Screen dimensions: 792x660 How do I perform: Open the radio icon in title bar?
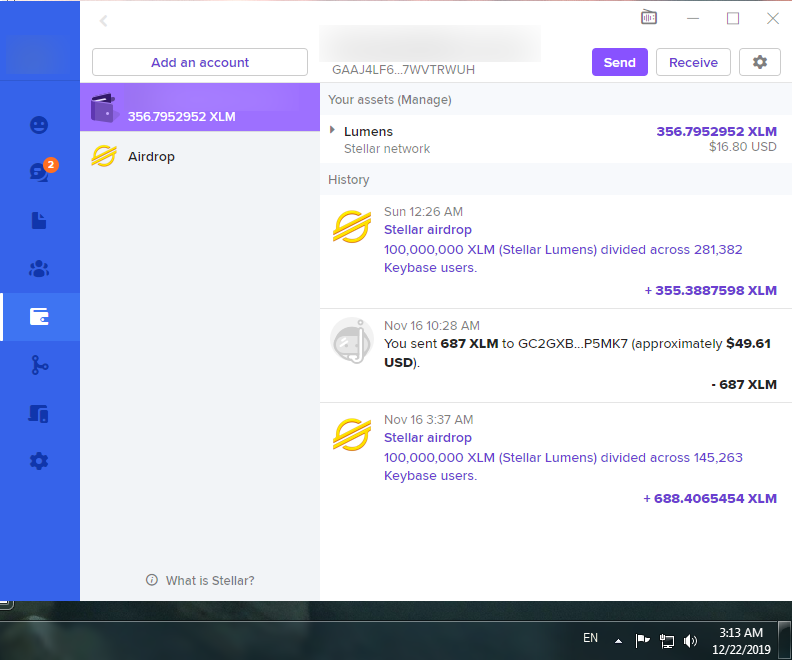point(649,18)
